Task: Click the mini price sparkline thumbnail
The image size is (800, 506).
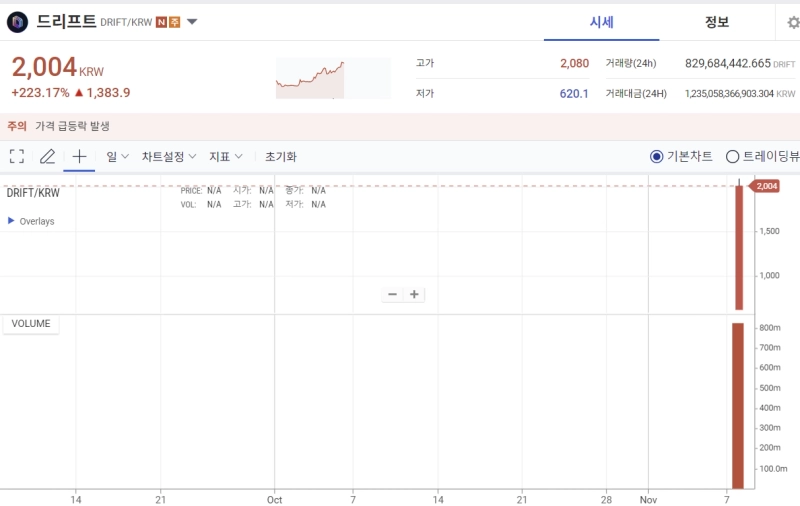Action: point(333,78)
